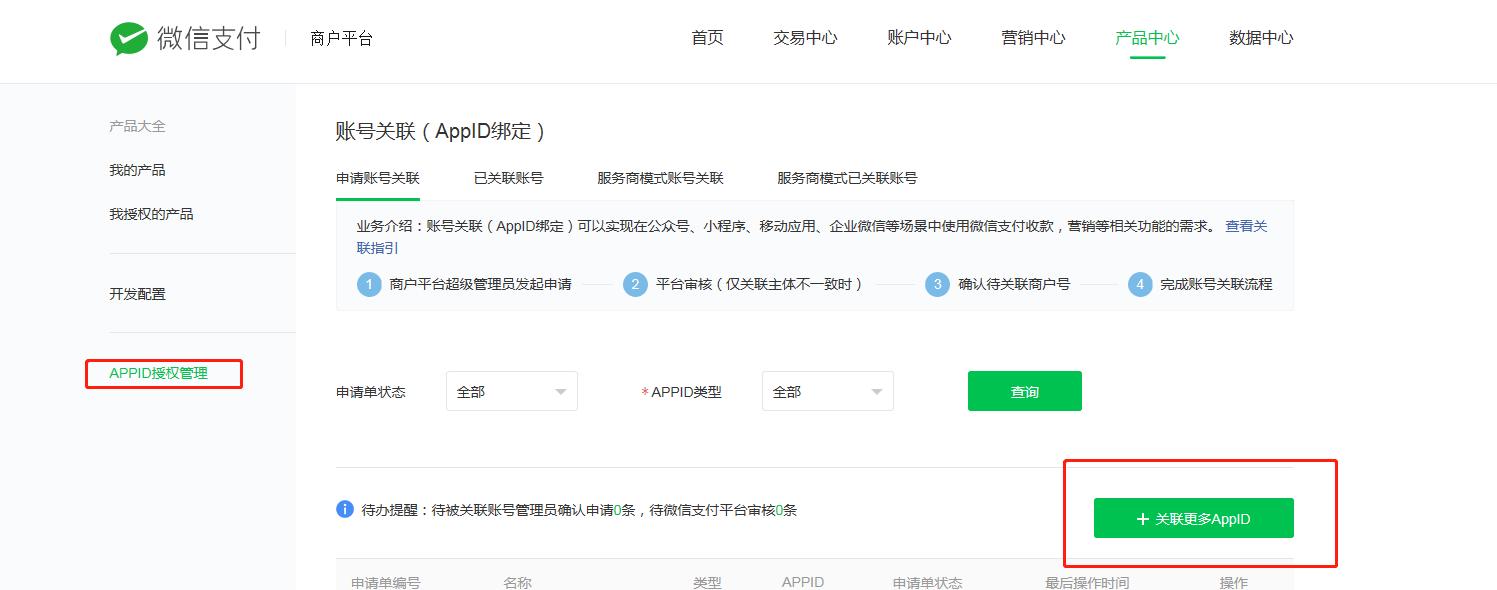The width and height of the screenshot is (1497, 590).
Task: Select 我授权的产品 in sidebar
Action: coord(151,214)
